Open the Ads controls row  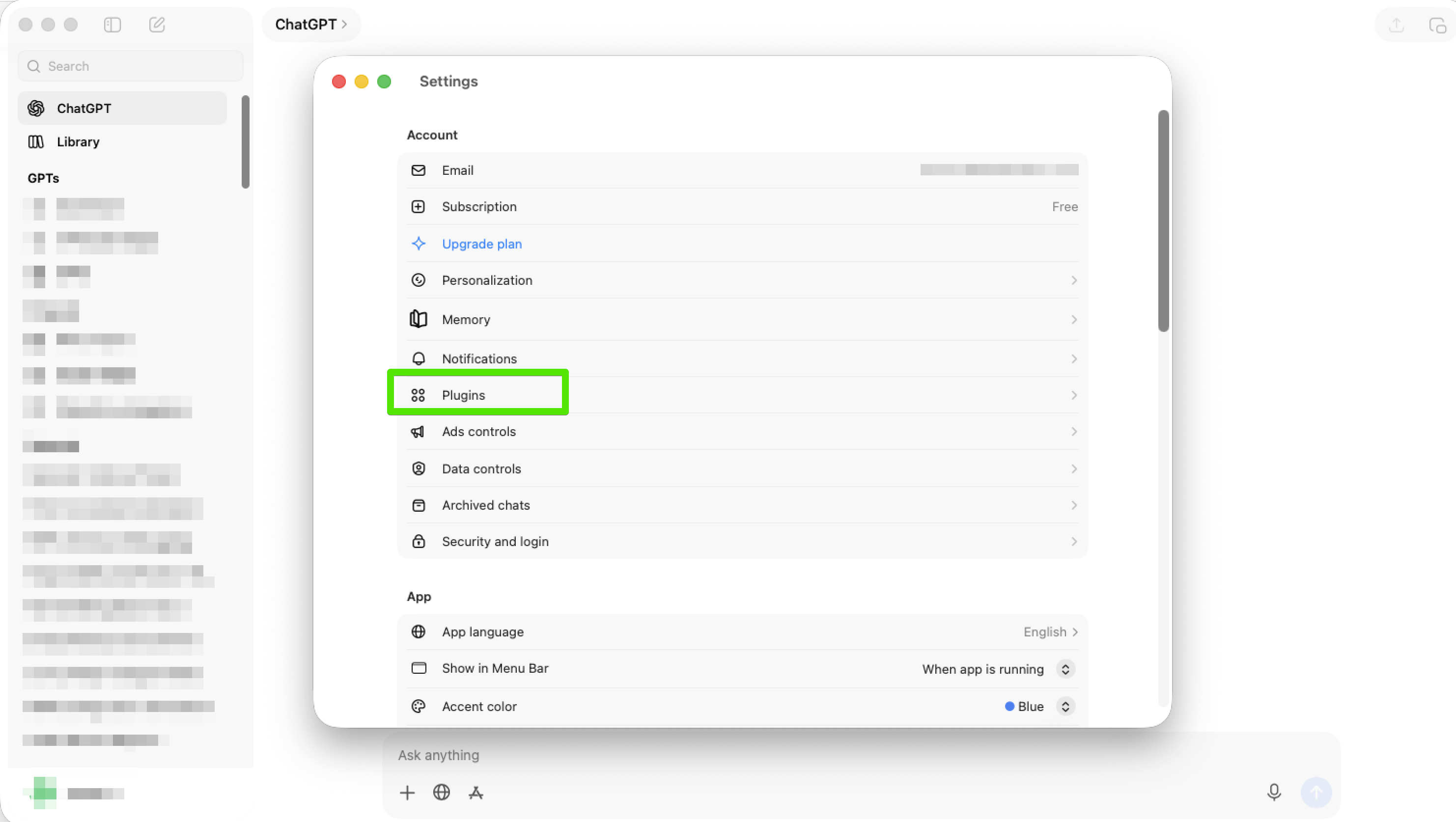742,432
